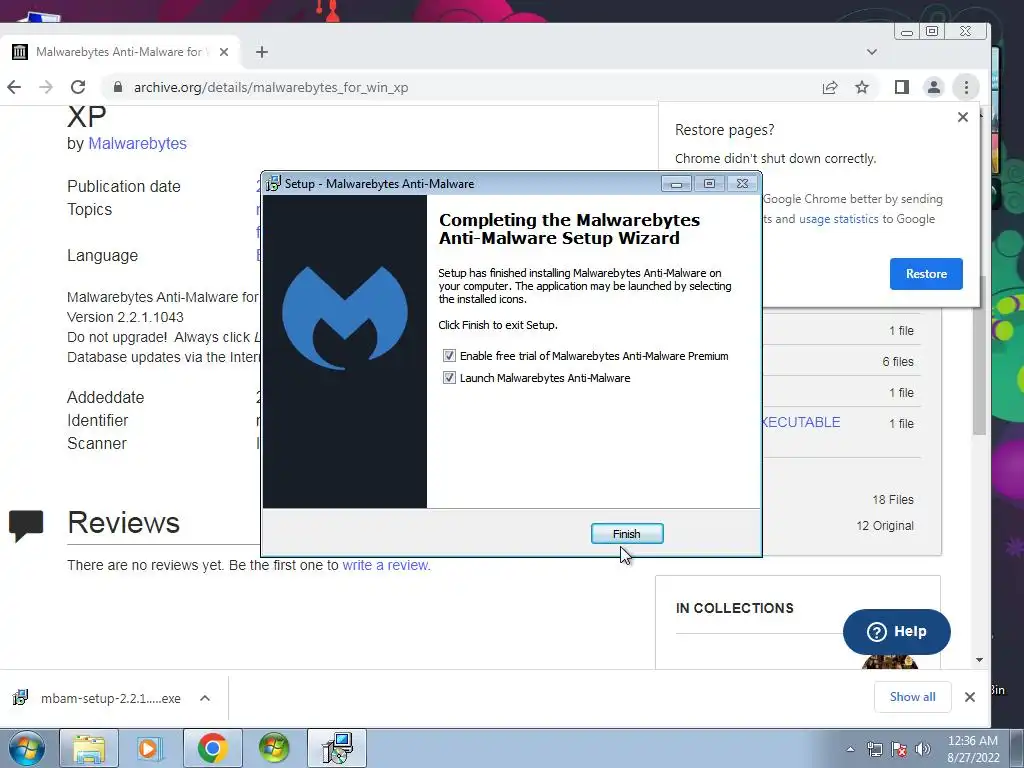Reload the archive.org page

[78, 87]
